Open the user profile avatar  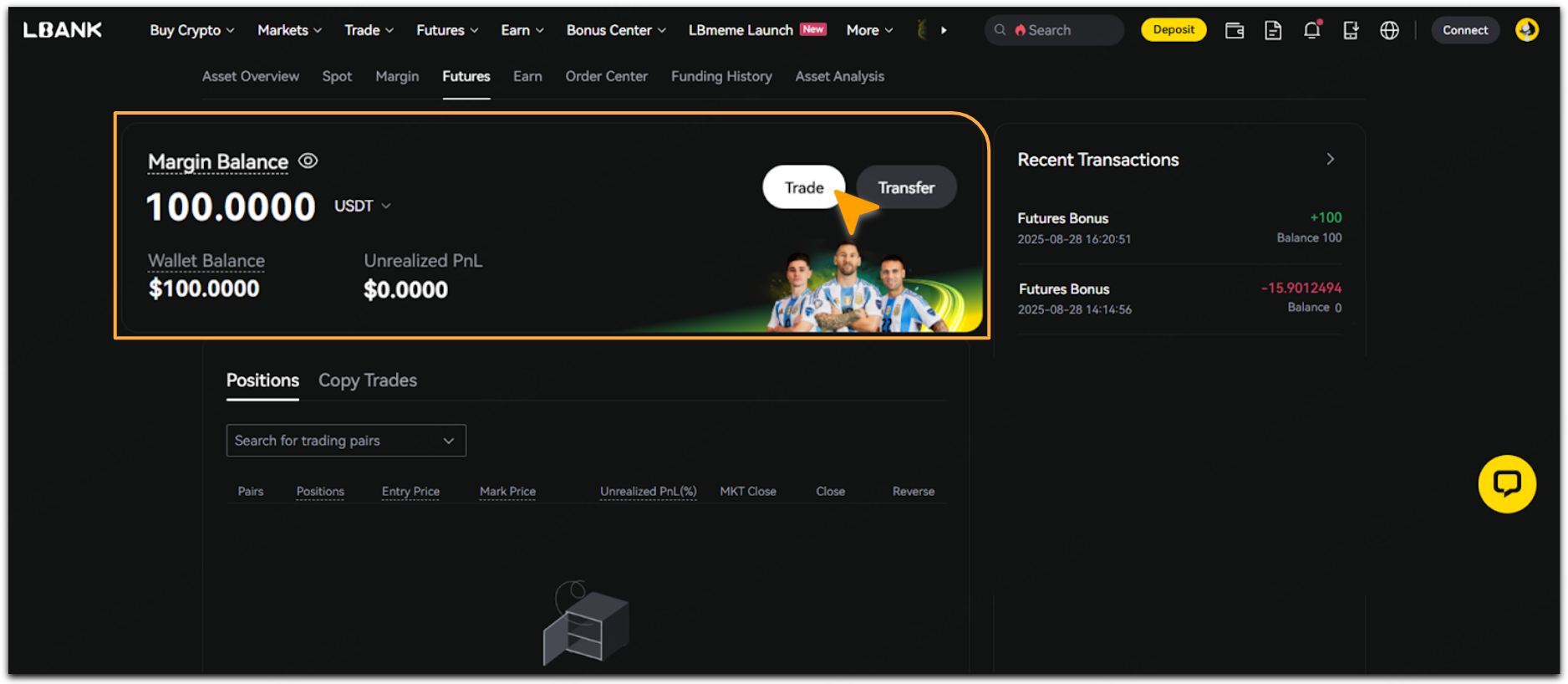click(1526, 30)
